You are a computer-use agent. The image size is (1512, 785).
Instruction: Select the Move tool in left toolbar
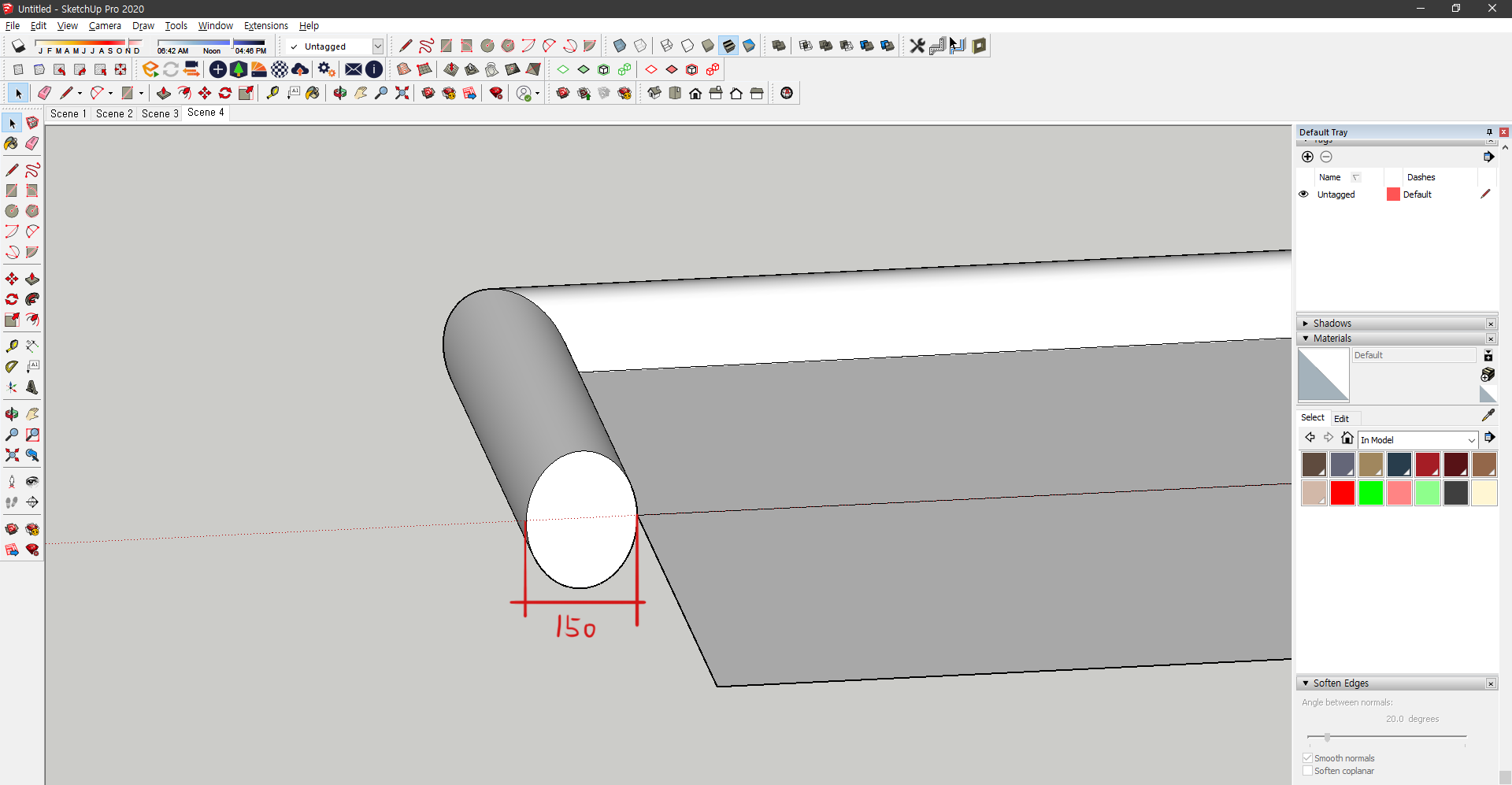12,279
